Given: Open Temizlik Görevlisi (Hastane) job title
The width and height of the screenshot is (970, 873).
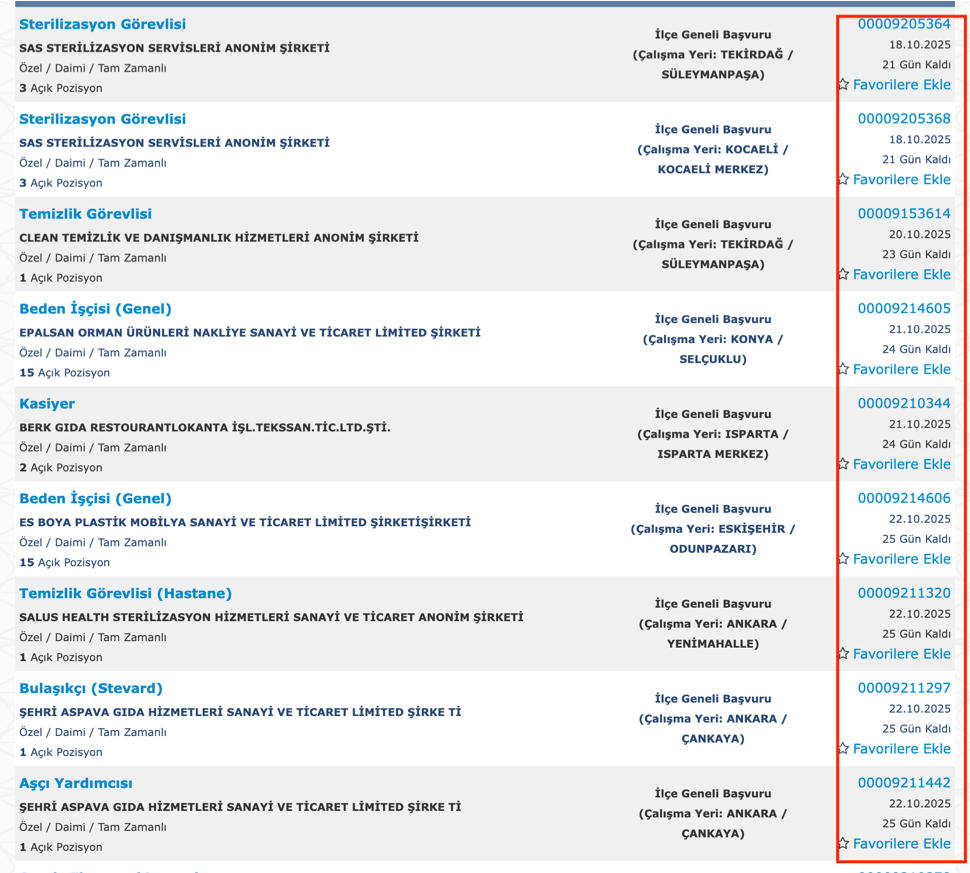Looking at the screenshot, I should [126, 593].
